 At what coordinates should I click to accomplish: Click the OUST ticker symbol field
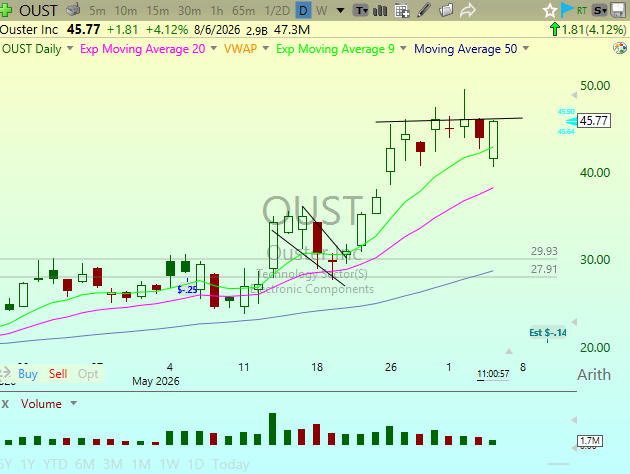tap(38, 10)
